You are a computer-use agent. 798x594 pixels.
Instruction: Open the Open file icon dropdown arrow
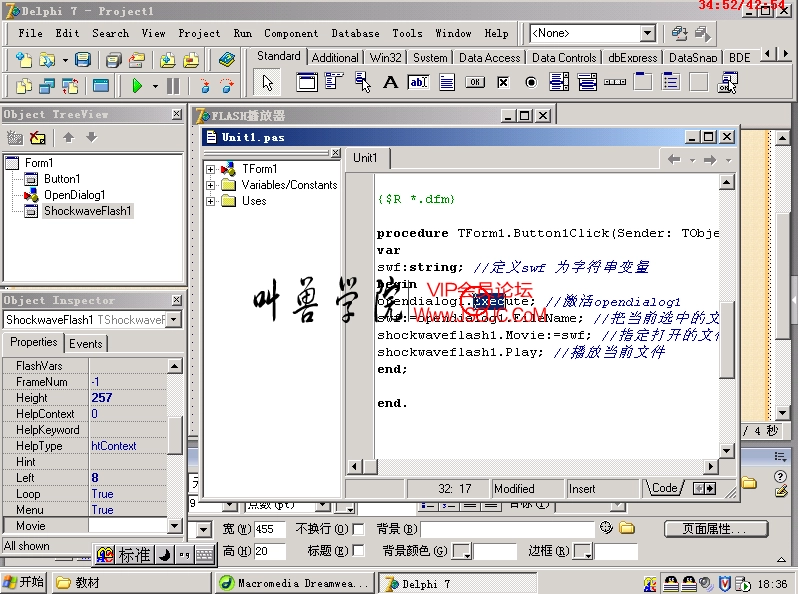coord(65,61)
